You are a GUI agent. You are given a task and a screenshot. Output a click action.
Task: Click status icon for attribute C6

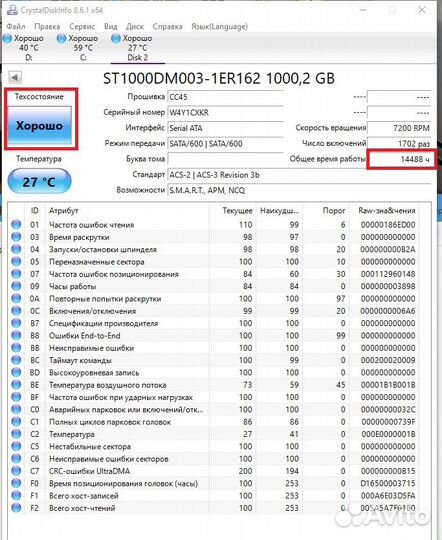click(16, 459)
